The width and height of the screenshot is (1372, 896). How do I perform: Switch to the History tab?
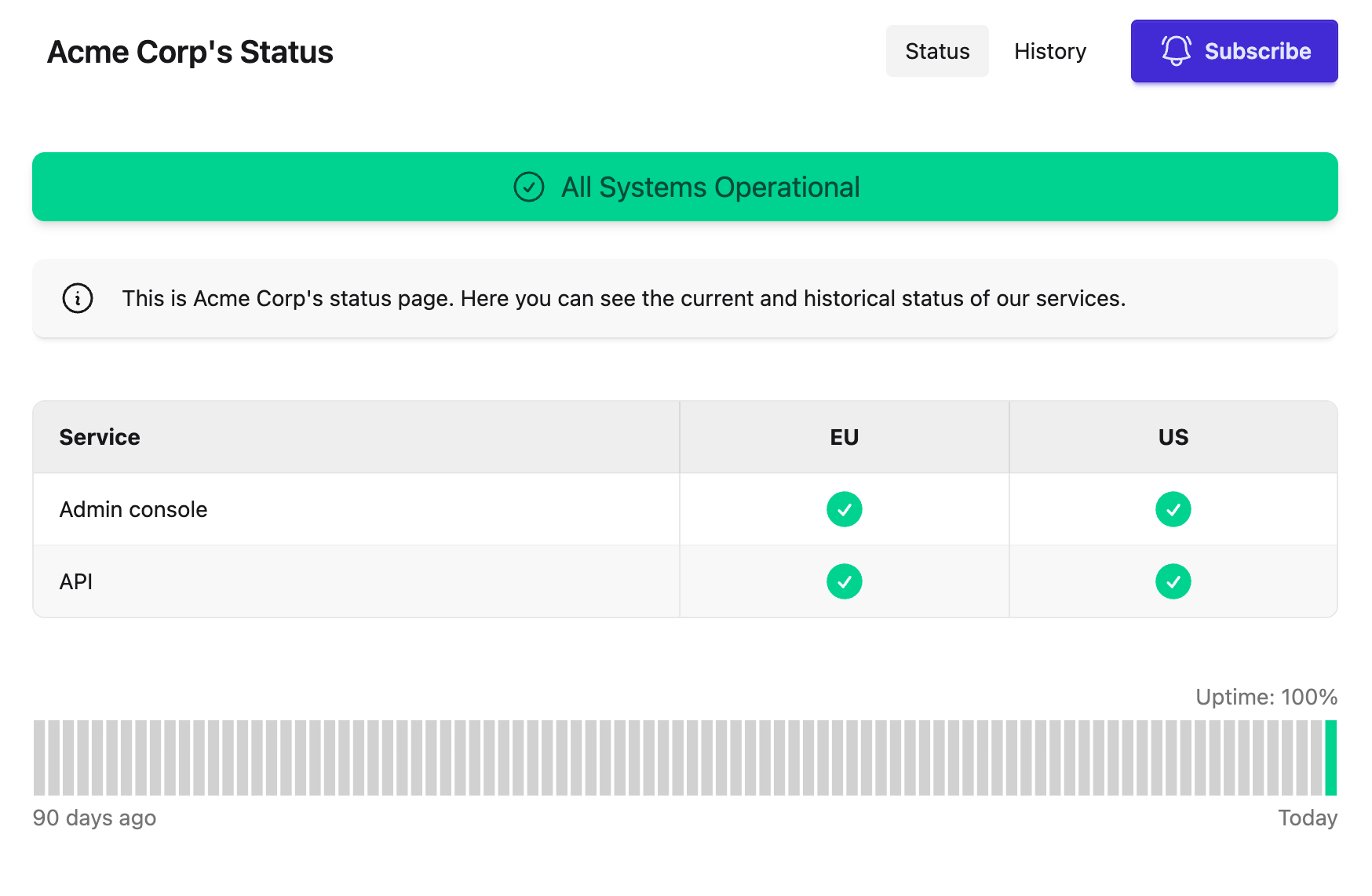click(x=1050, y=51)
